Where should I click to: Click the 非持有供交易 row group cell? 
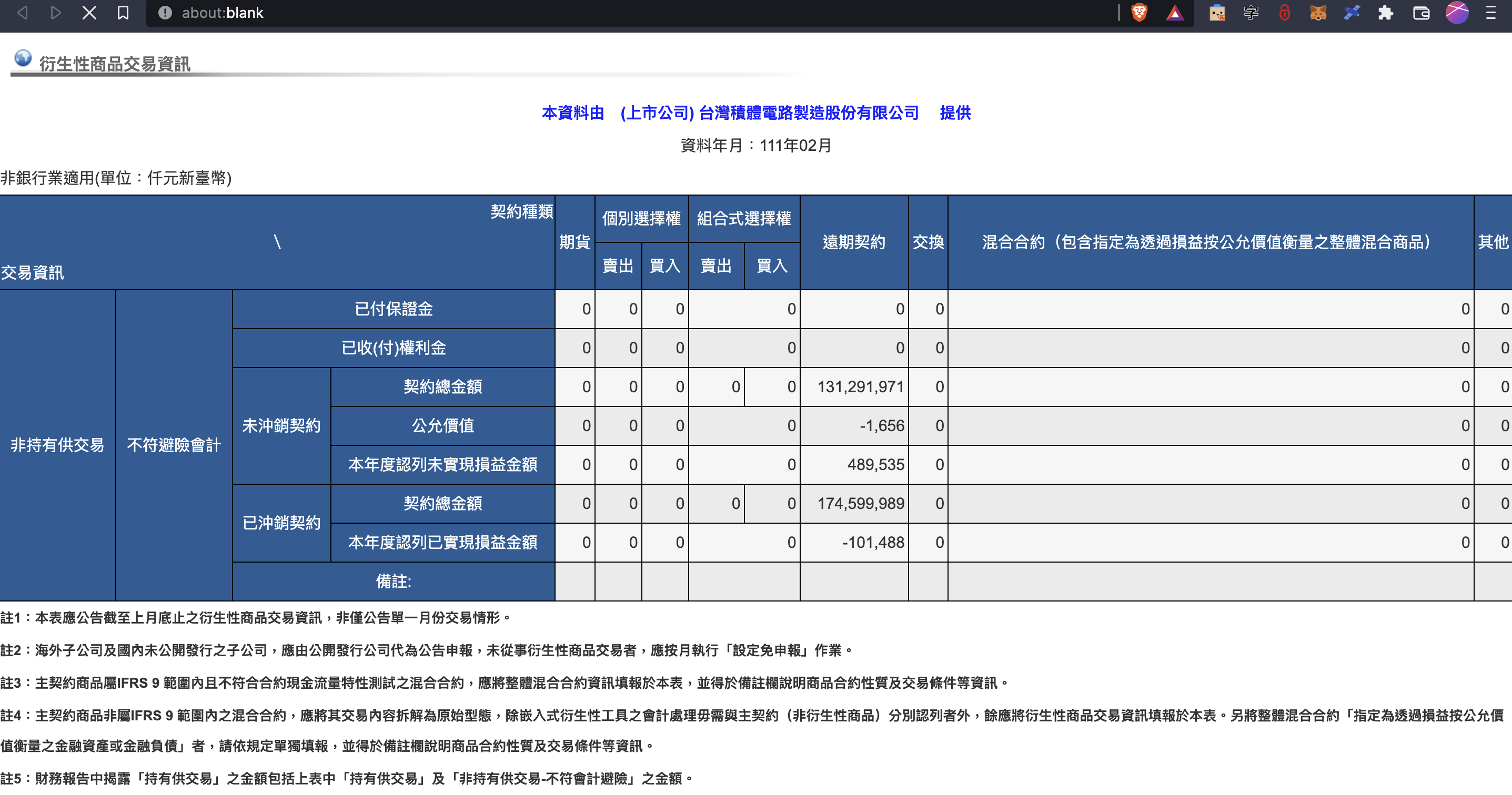tap(57, 445)
